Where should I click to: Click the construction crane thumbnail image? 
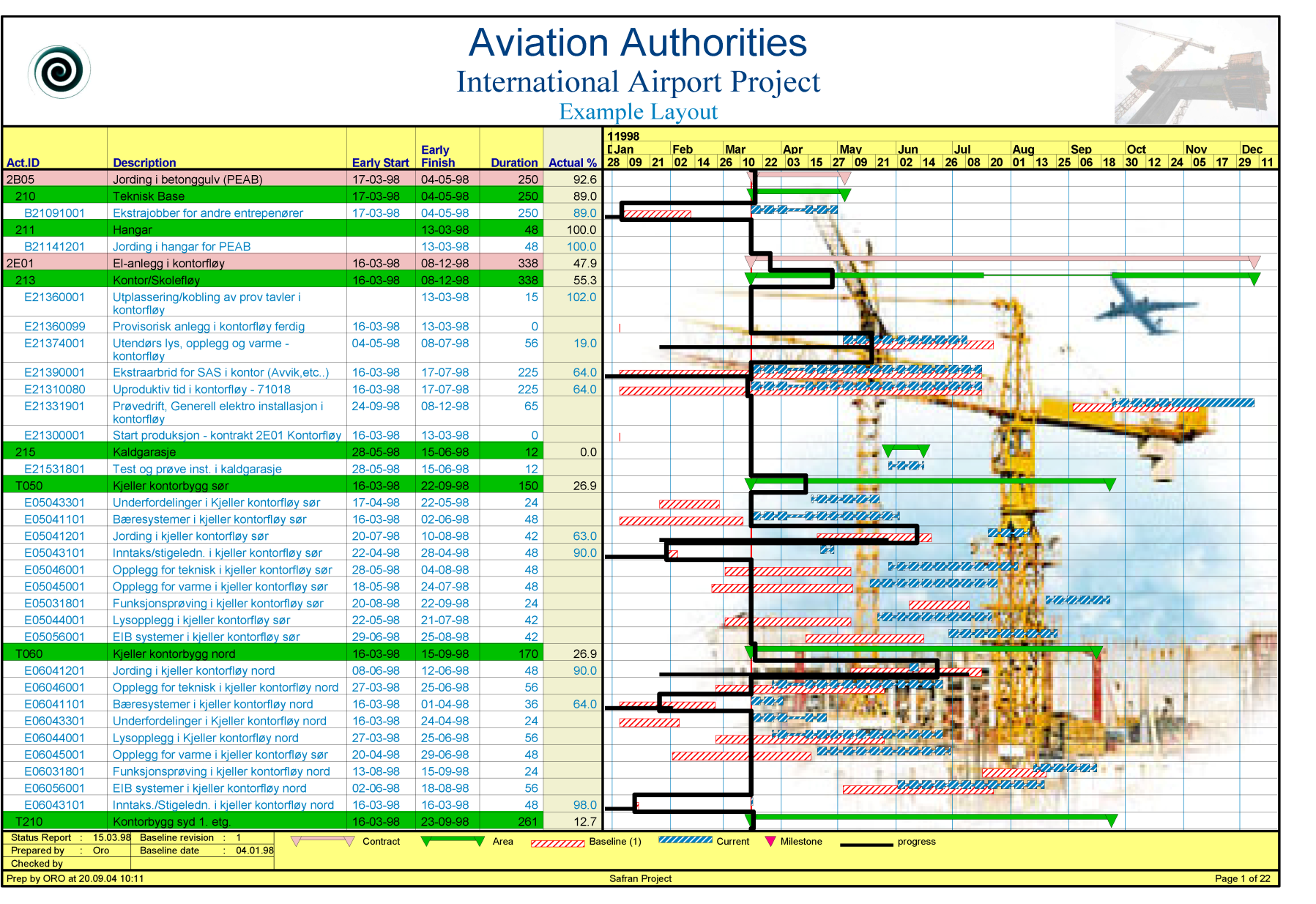(x=1195, y=73)
